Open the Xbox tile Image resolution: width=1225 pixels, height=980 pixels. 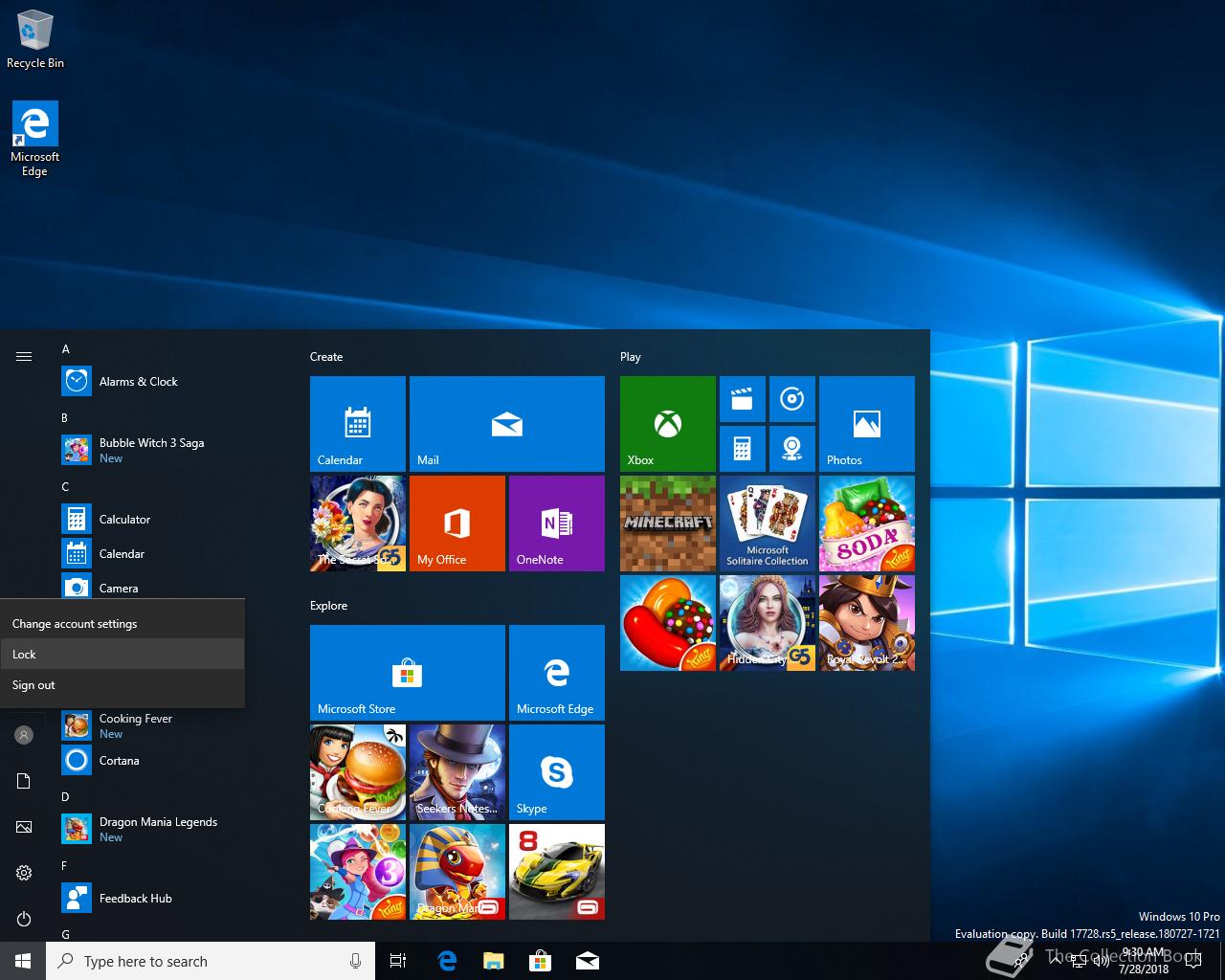pos(668,424)
